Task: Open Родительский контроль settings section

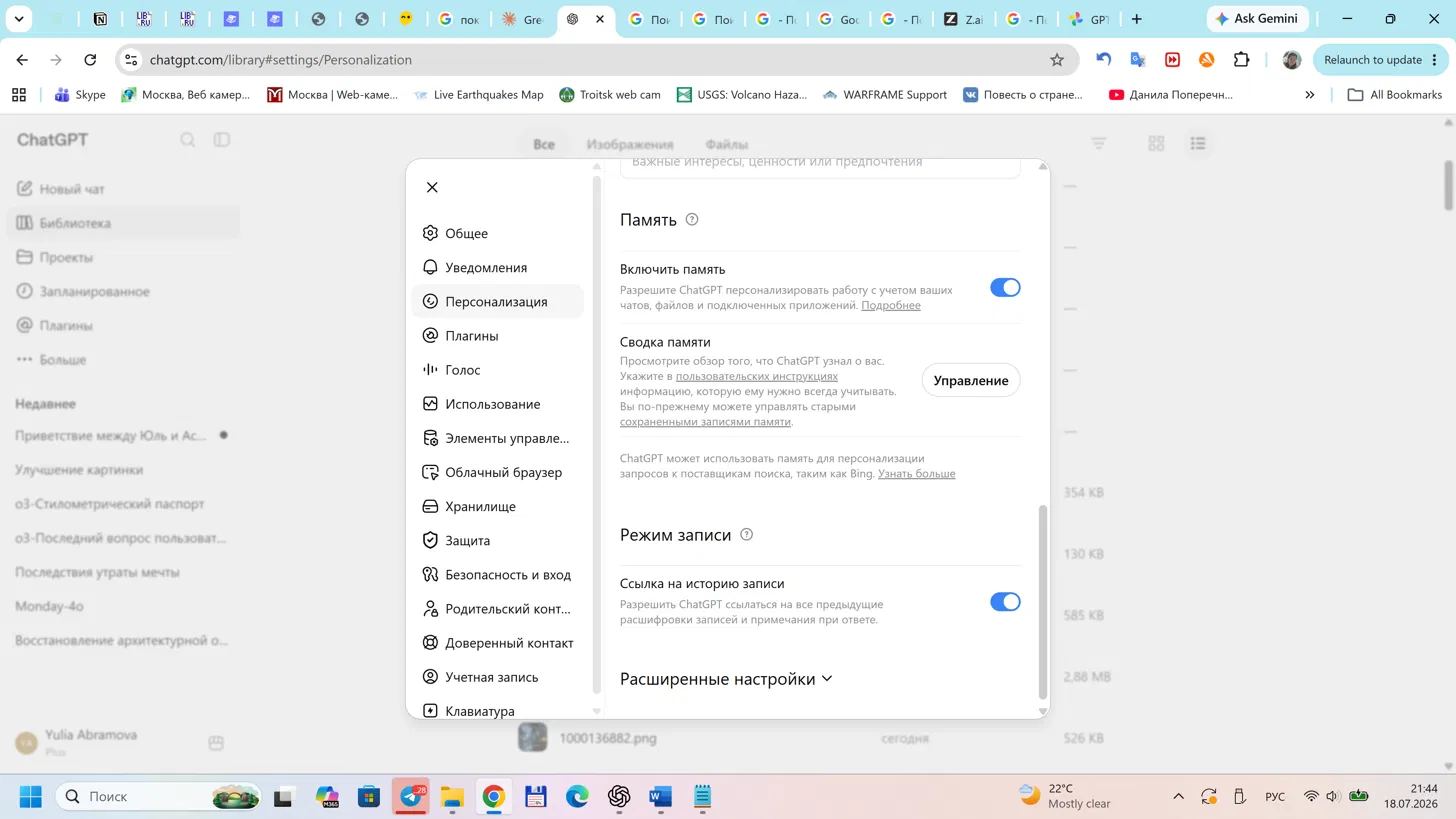Action: tap(497, 609)
